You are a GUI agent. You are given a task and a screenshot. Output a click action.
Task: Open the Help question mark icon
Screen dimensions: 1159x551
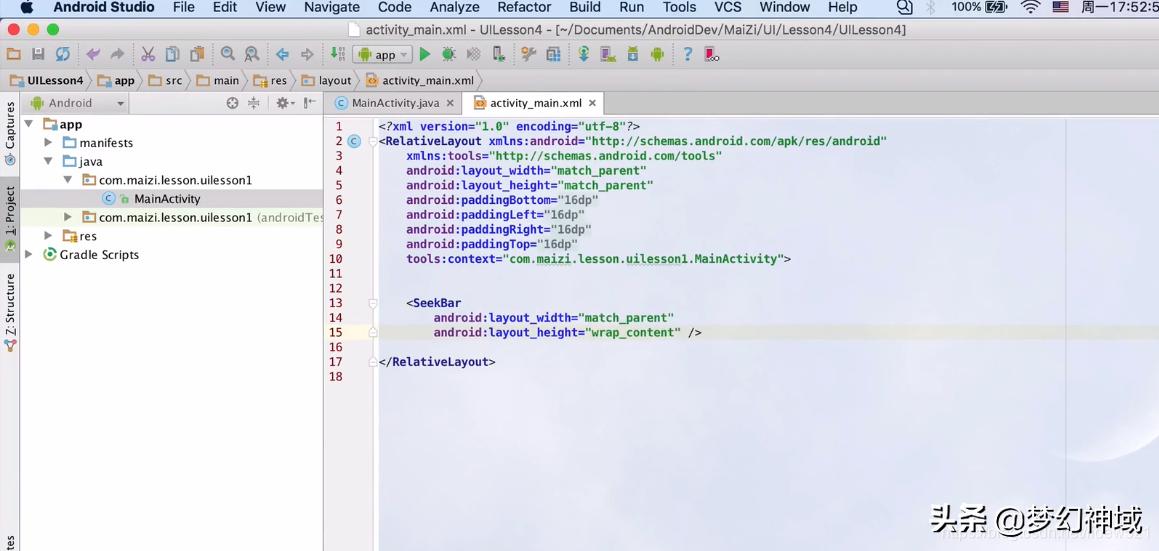tap(687, 55)
